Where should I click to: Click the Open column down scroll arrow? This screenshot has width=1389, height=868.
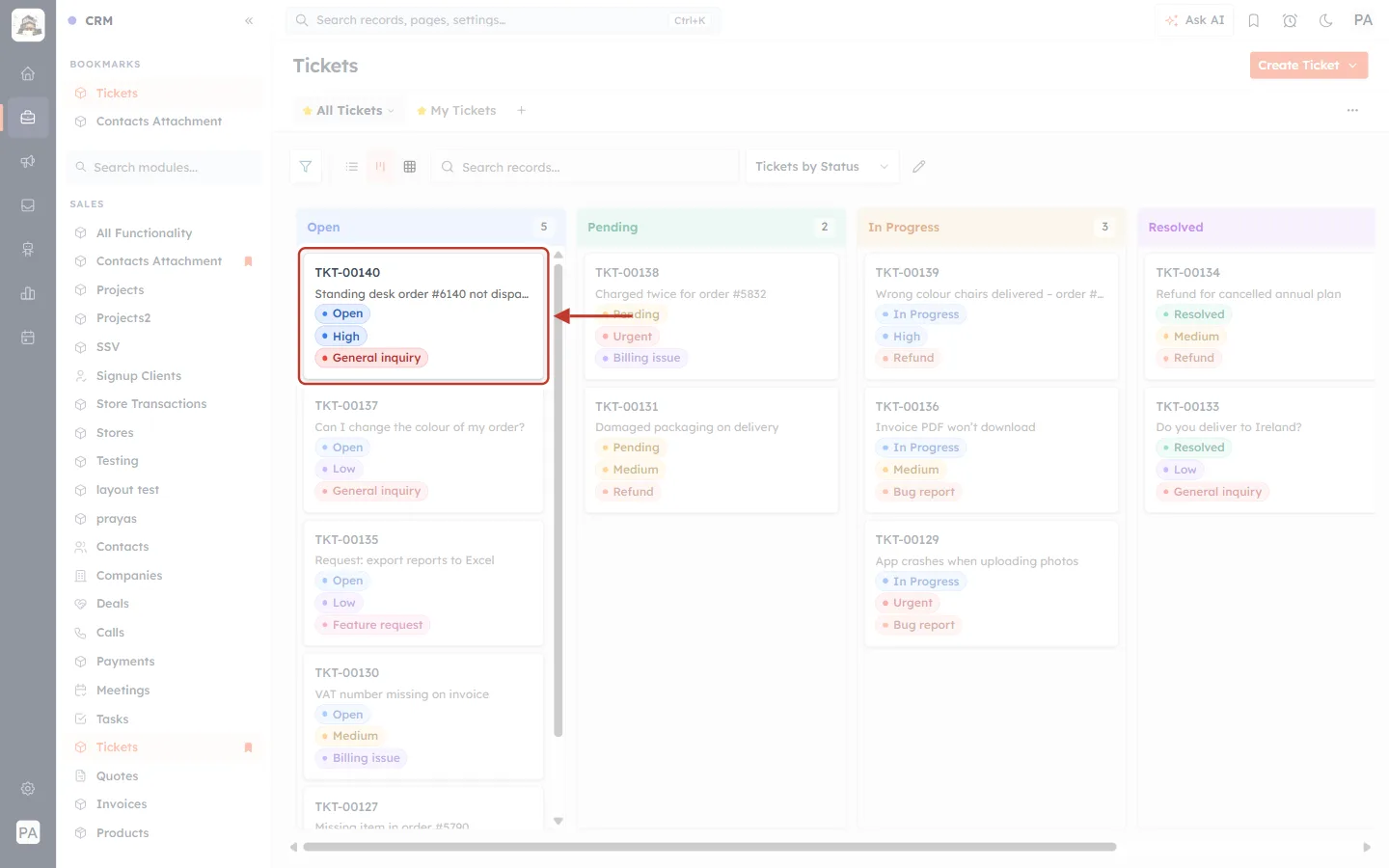pyautogui.click(x=558, y=821)
